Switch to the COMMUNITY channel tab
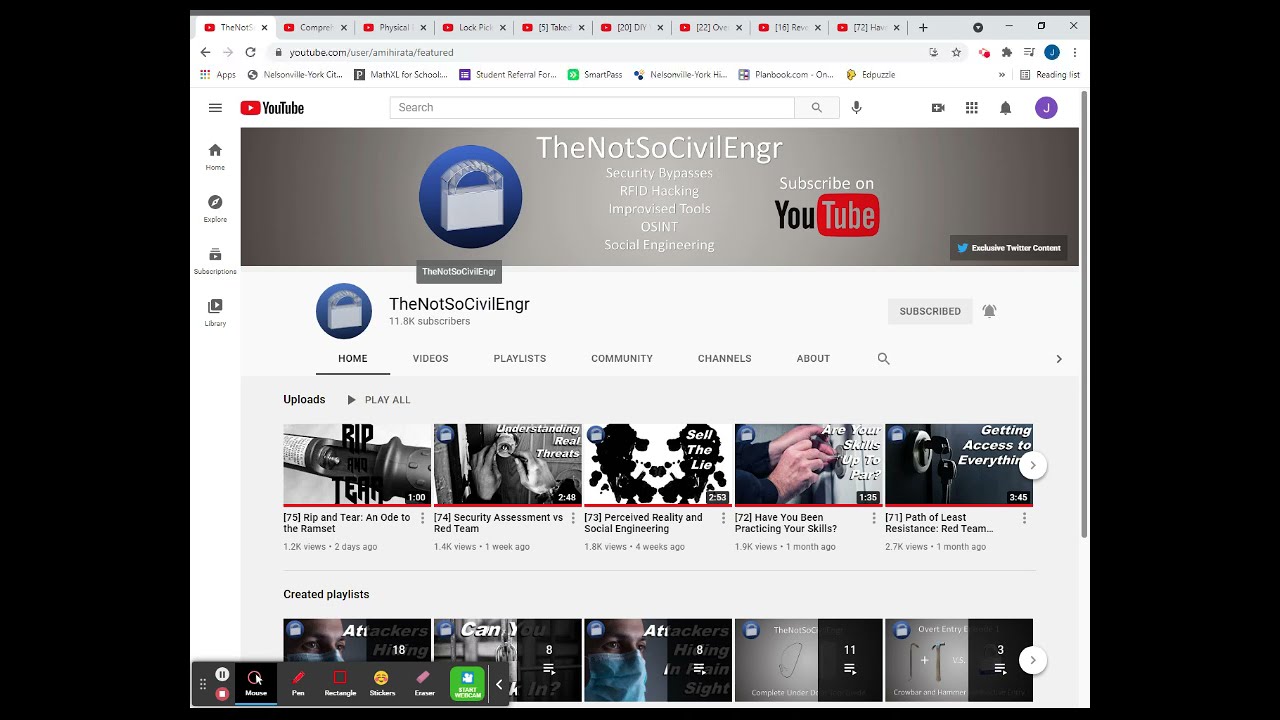 tap(622, 358)
